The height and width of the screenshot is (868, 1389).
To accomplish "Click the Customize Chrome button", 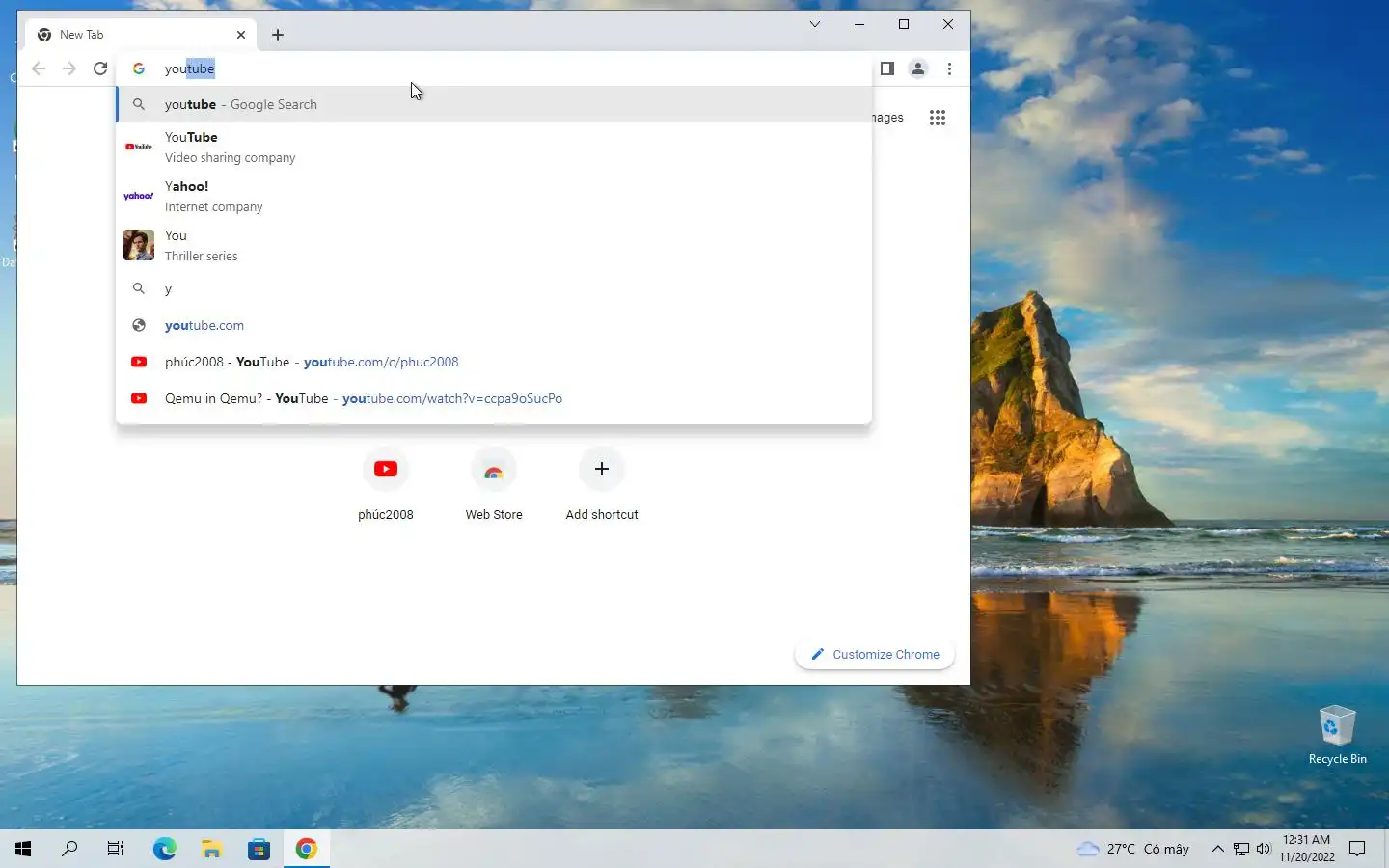I will pos(875,654).
